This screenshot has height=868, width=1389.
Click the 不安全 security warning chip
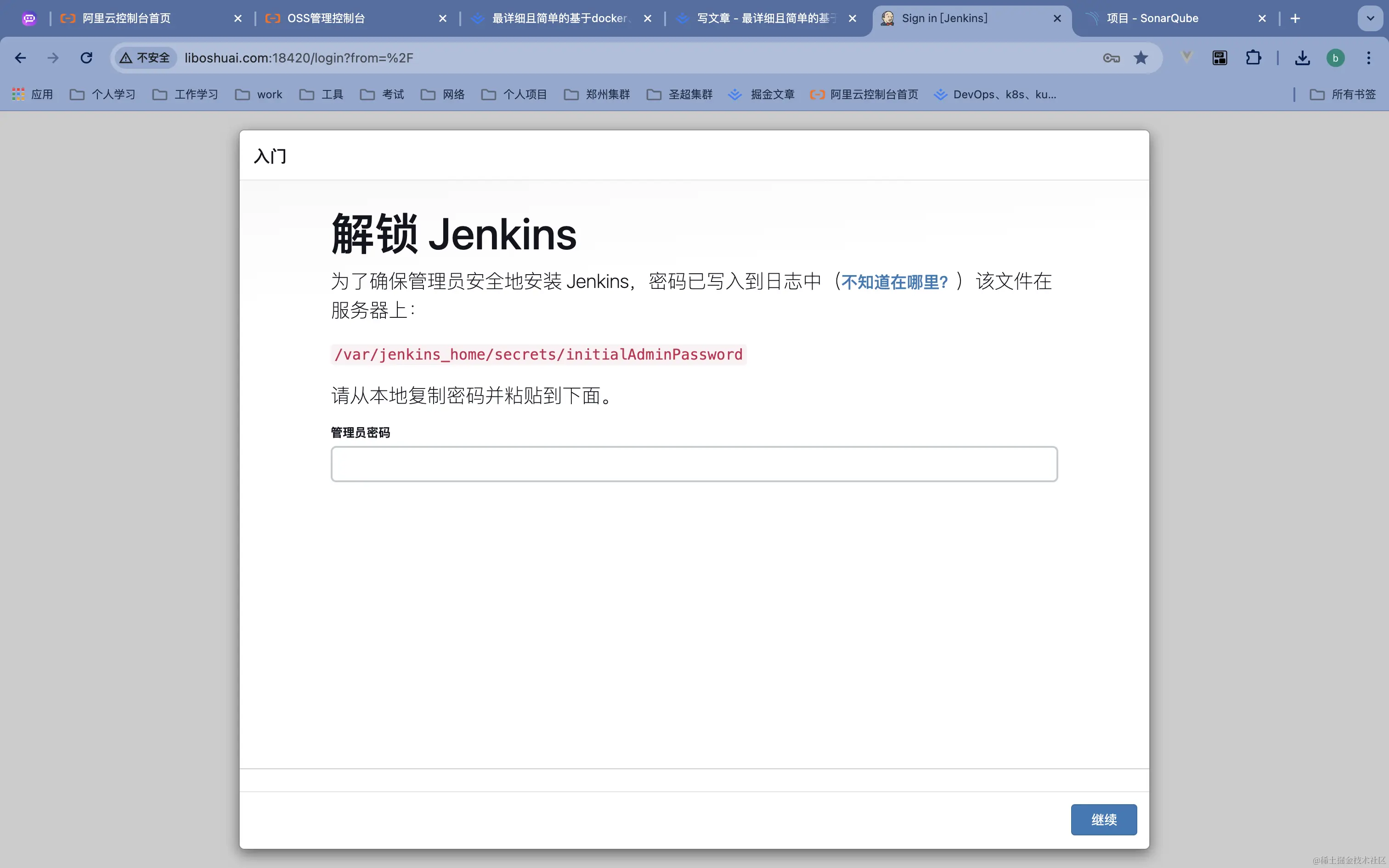145,58
